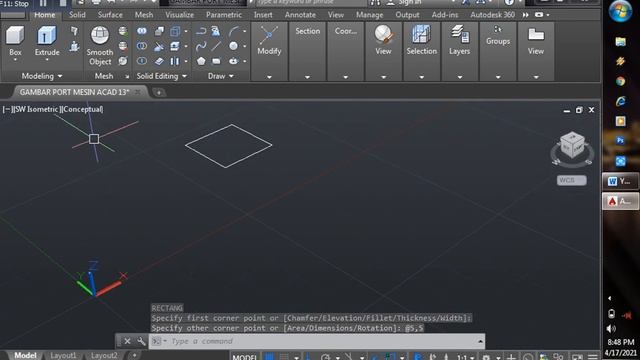Open the Groups panel button
Screen dimensions: 640x360
pyautogui.click(x=498, y=51)
